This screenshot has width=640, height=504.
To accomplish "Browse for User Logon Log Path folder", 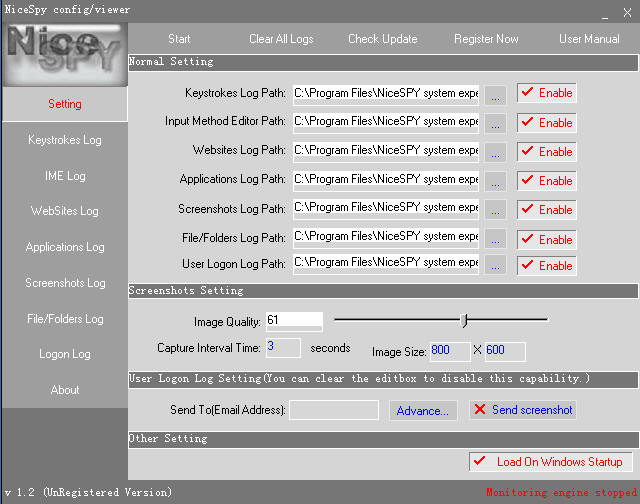I will [x=495, y=265].
